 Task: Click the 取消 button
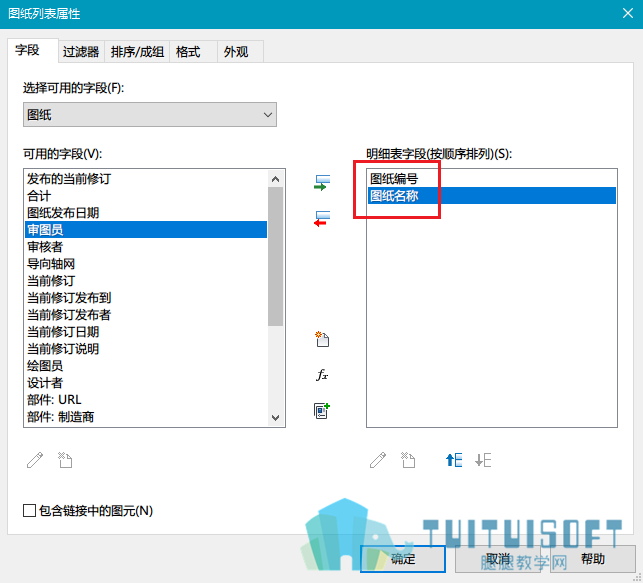[x=497, y=558]
